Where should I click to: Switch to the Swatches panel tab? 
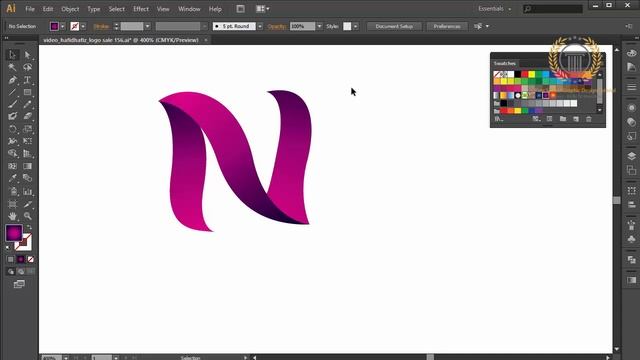[x=504, y=63]
